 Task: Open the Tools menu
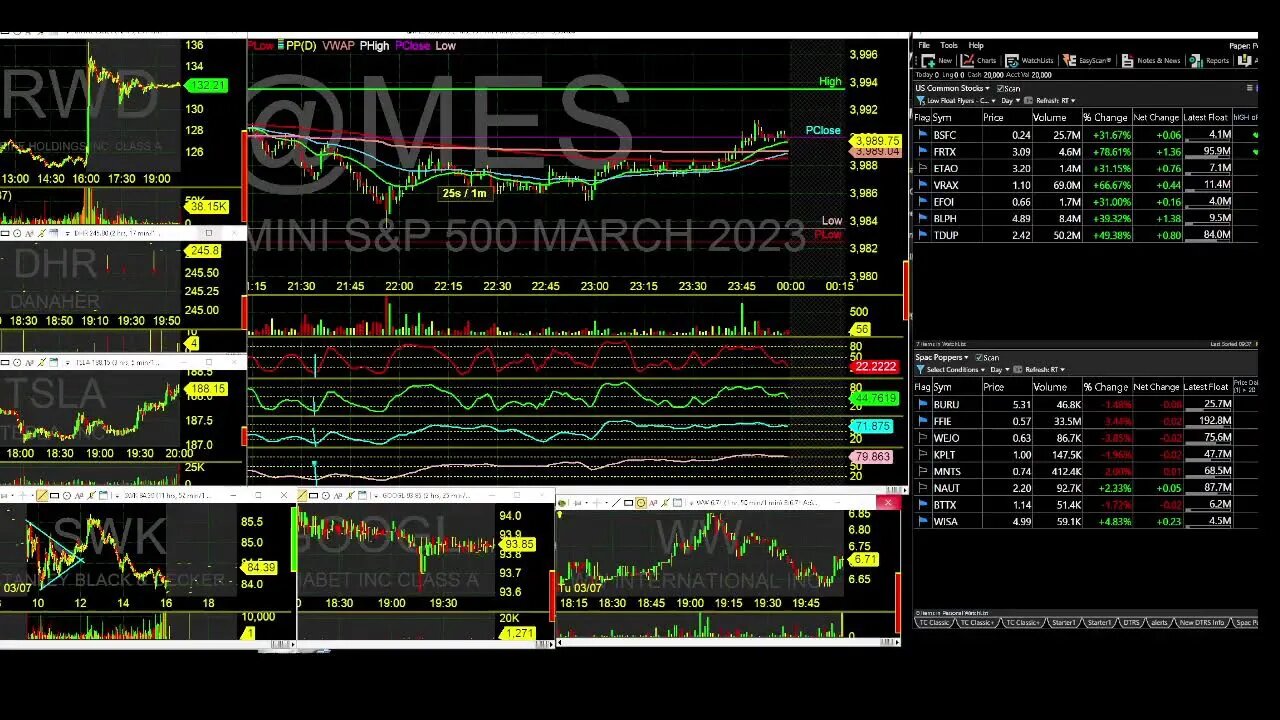pos(949,45)
